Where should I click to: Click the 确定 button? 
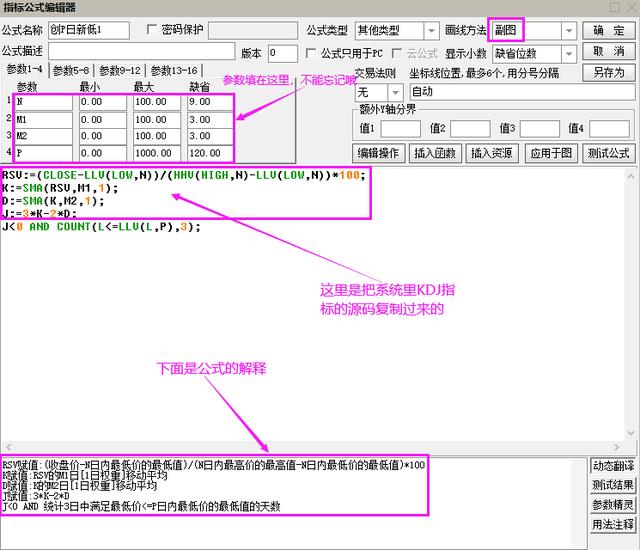608,31
